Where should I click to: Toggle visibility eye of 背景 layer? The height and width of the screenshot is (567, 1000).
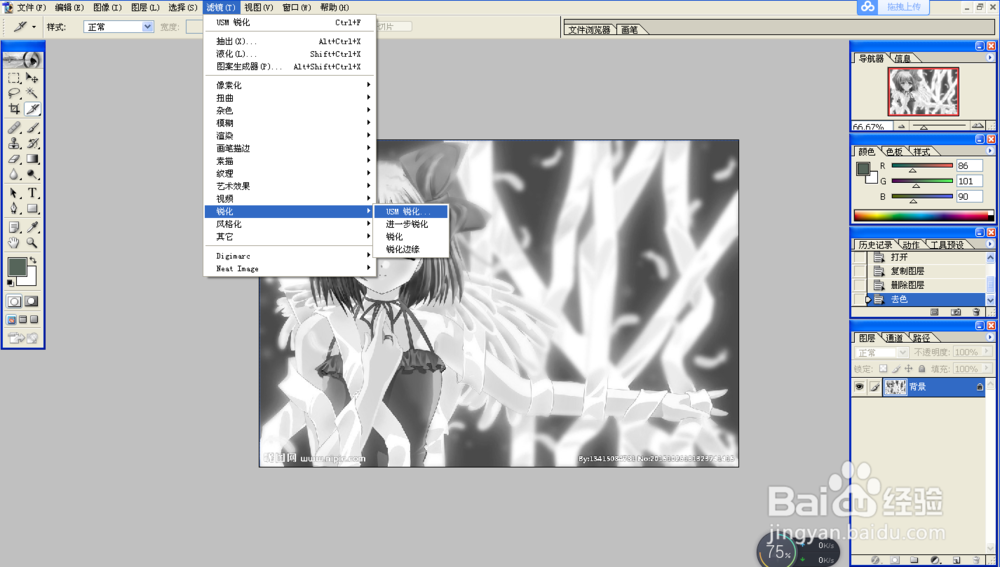click(859, 387)
